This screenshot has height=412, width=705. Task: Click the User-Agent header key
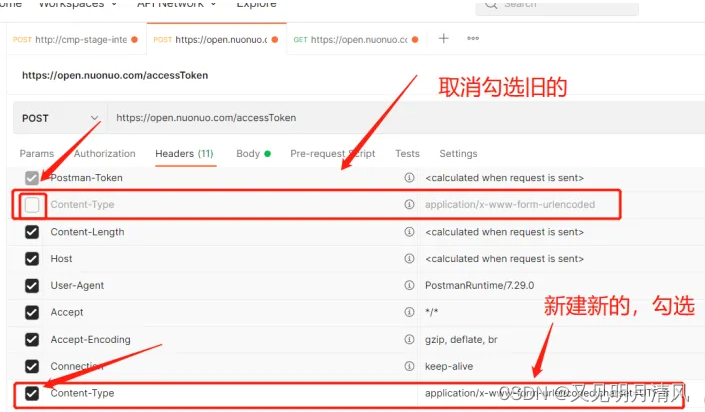77,286
